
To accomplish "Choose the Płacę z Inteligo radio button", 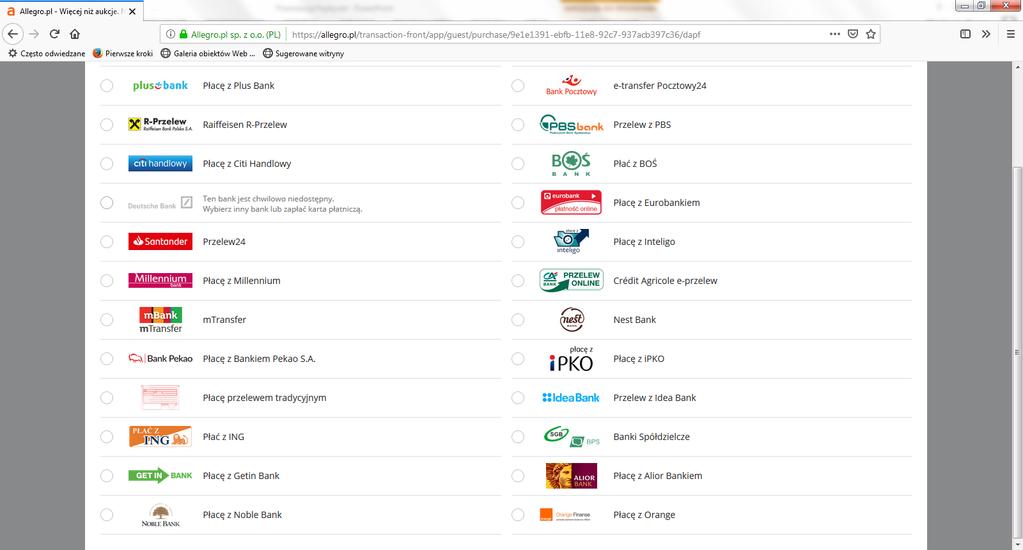I will [518, 241].
